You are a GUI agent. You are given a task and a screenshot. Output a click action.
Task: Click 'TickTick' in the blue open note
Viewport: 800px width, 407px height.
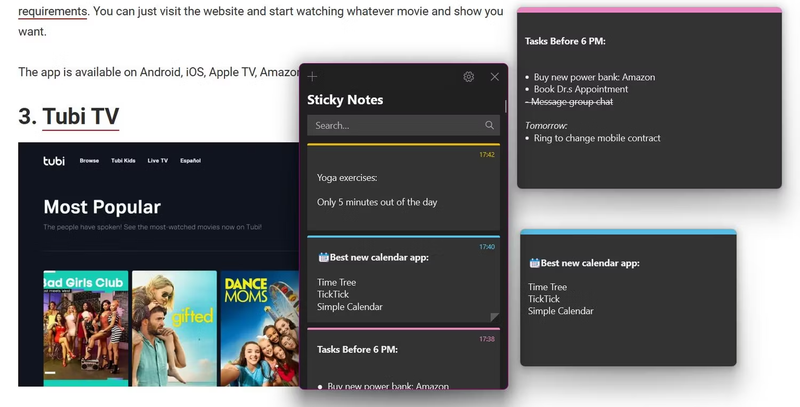tap(544, 299)
